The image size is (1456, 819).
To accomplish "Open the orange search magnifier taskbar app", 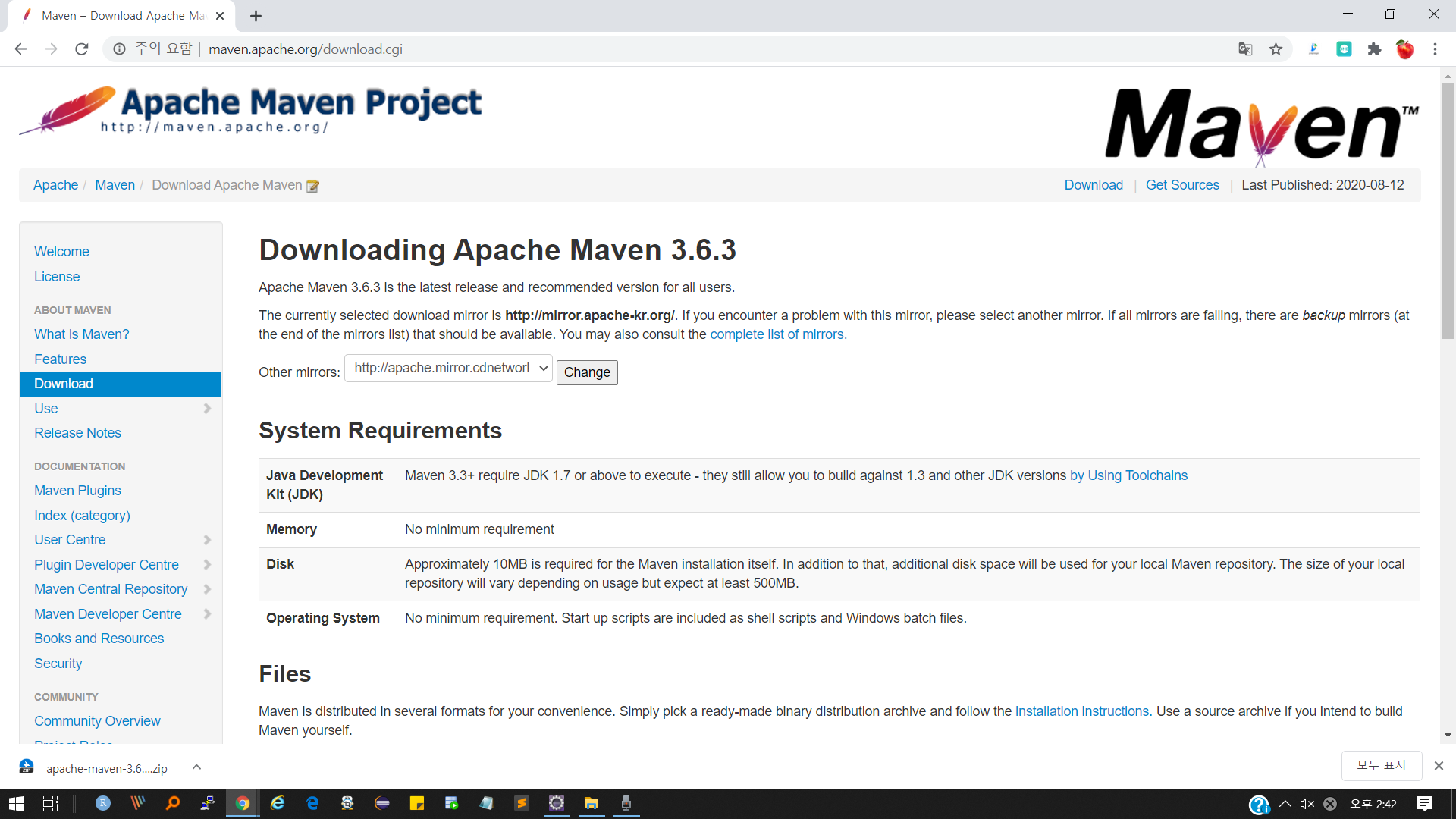I will [x=173, y=804].
